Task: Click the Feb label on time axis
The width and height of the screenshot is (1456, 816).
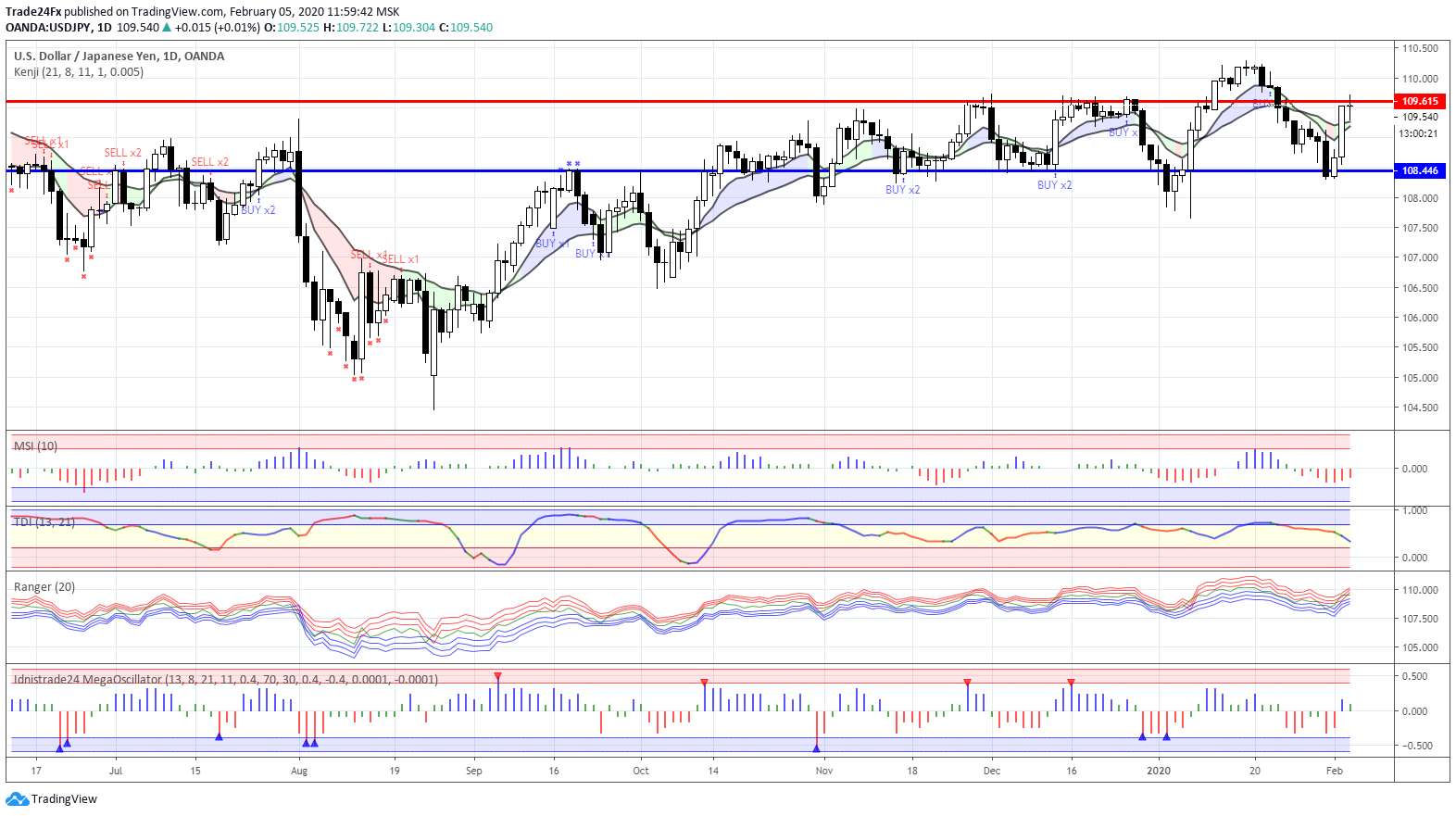Action: (1335, 771)
